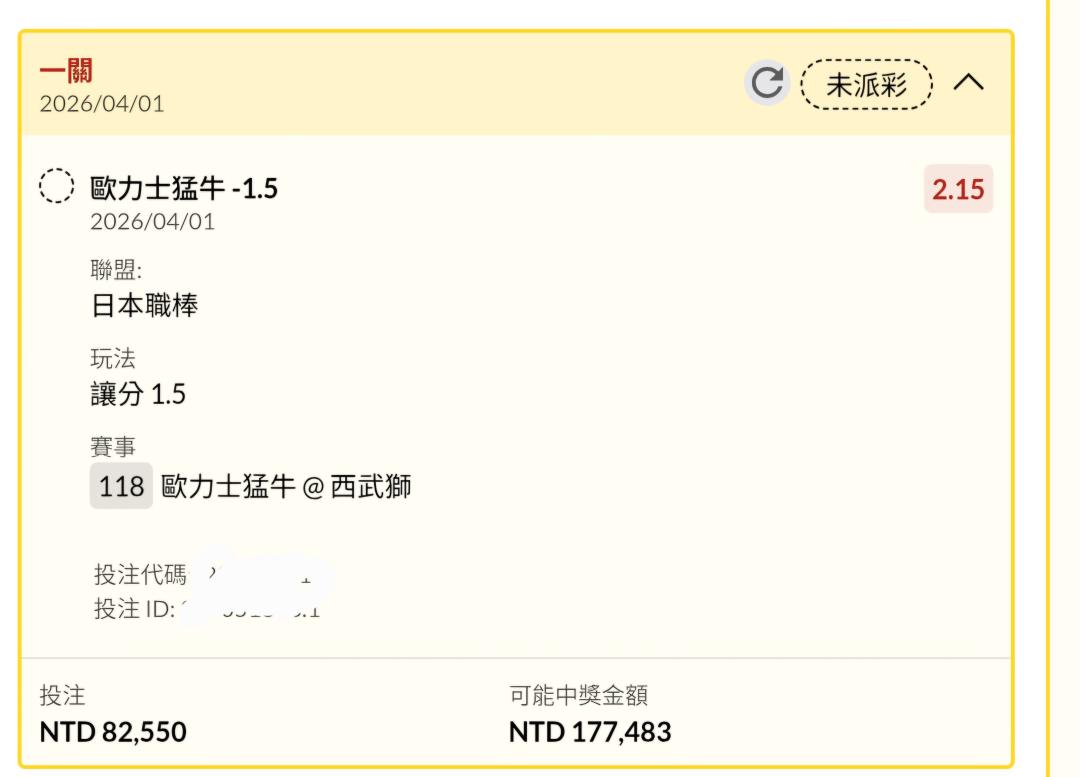Screen dimensions: 1080x777
Task: Click the header date 2026/04/01
Action: pos(102,104)
